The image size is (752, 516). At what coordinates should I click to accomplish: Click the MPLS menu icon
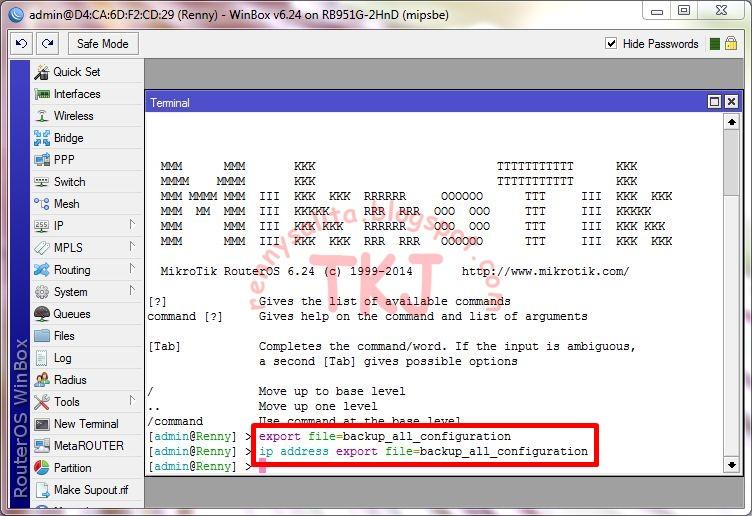(x=42, y=248)
